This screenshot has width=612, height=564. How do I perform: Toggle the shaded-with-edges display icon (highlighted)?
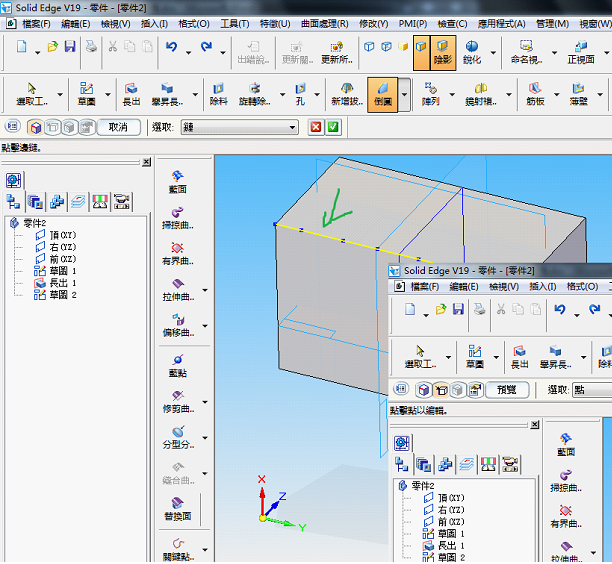[x=421, y=53]
